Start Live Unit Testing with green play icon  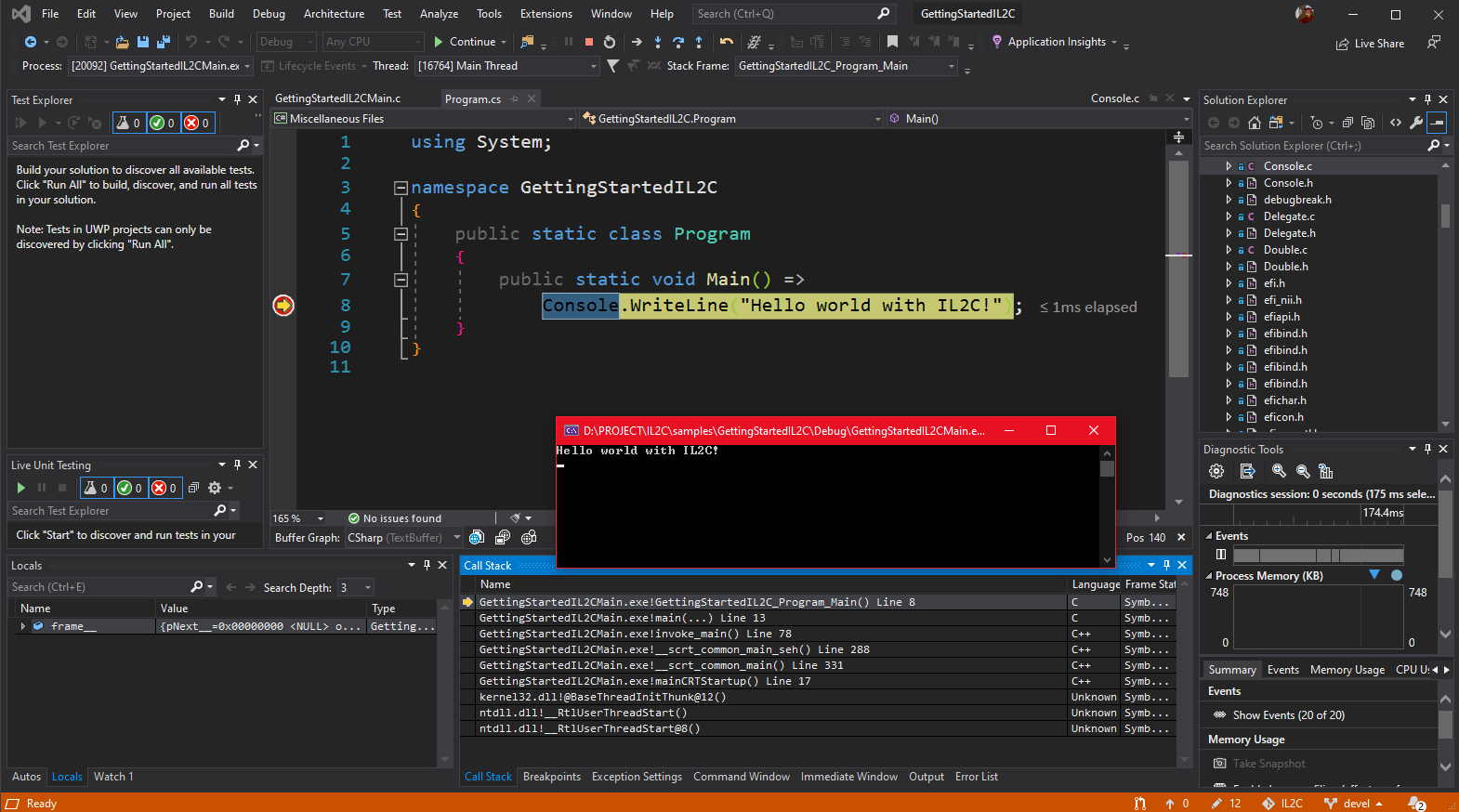coord(21,488)
